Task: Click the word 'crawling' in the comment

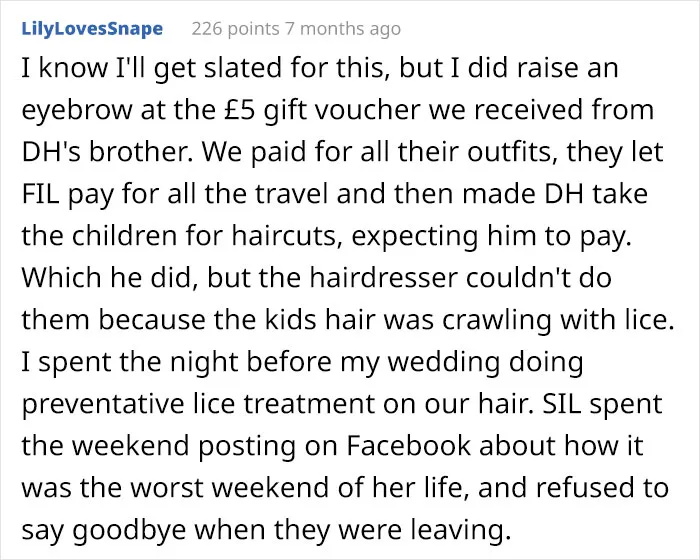Action: pyautogui.click(x=496, y=320)
